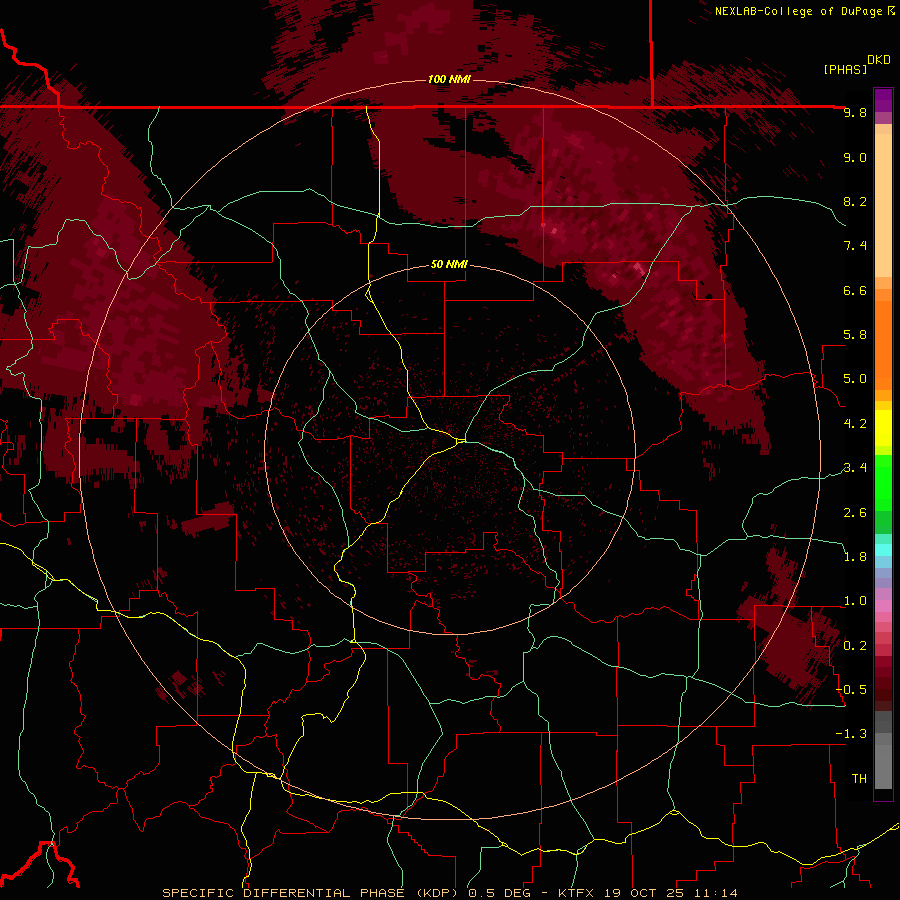
Task: Click the 1.8 scale value
Action: pyautogui.click(x=855, y=557)
